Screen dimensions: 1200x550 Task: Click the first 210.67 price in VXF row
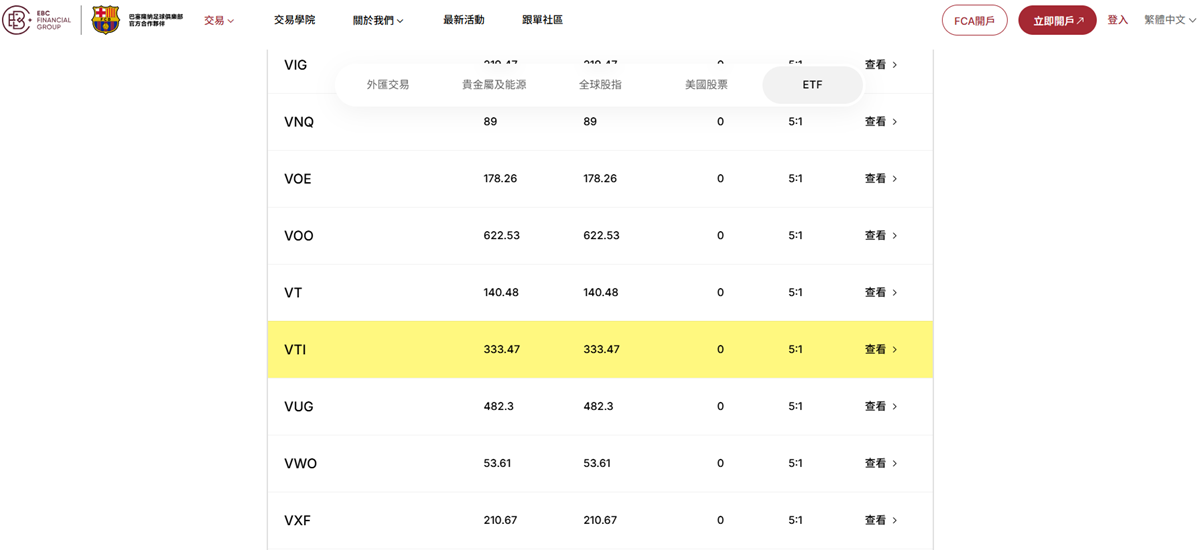[500, 520]
